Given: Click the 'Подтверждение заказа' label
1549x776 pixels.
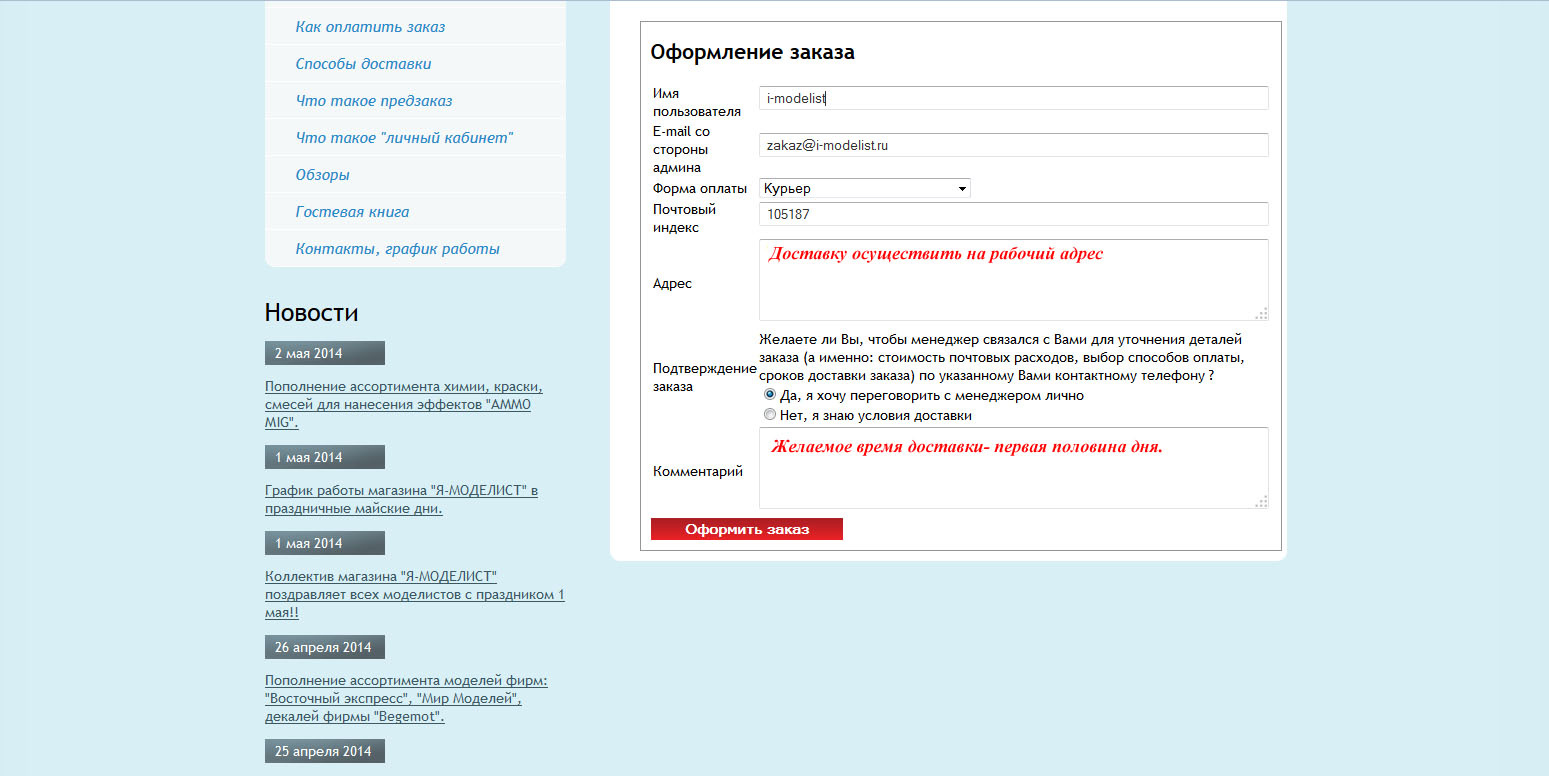Looking at the screenshot, I should point(704,377).
